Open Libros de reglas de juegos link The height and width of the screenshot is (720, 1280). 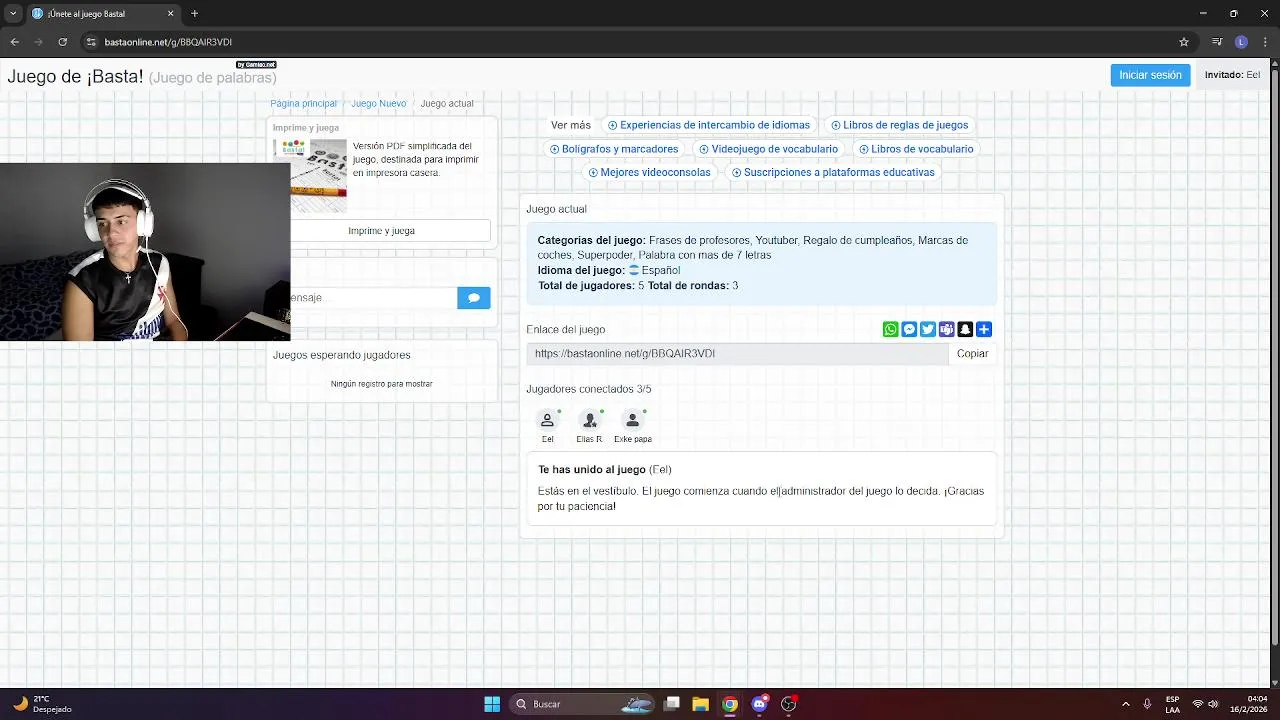(899, 125)
